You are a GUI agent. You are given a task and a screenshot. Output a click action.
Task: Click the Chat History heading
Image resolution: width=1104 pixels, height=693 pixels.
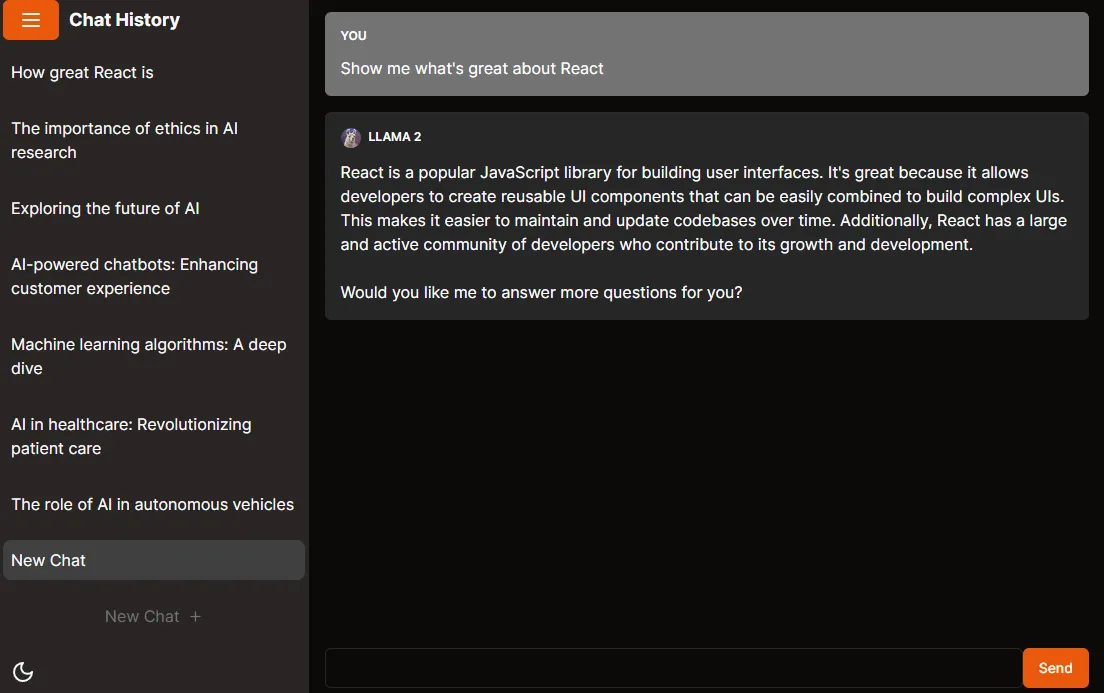124,19
